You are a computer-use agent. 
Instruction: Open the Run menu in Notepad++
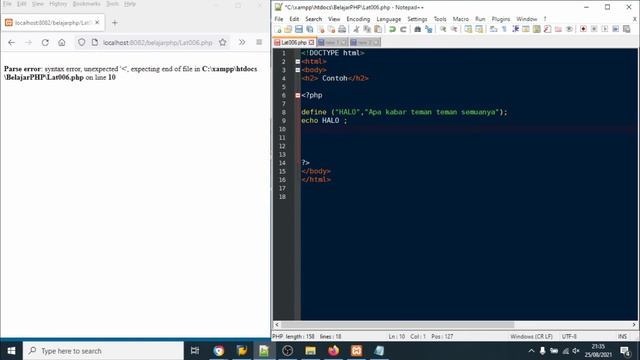click(x=480, y=19)
